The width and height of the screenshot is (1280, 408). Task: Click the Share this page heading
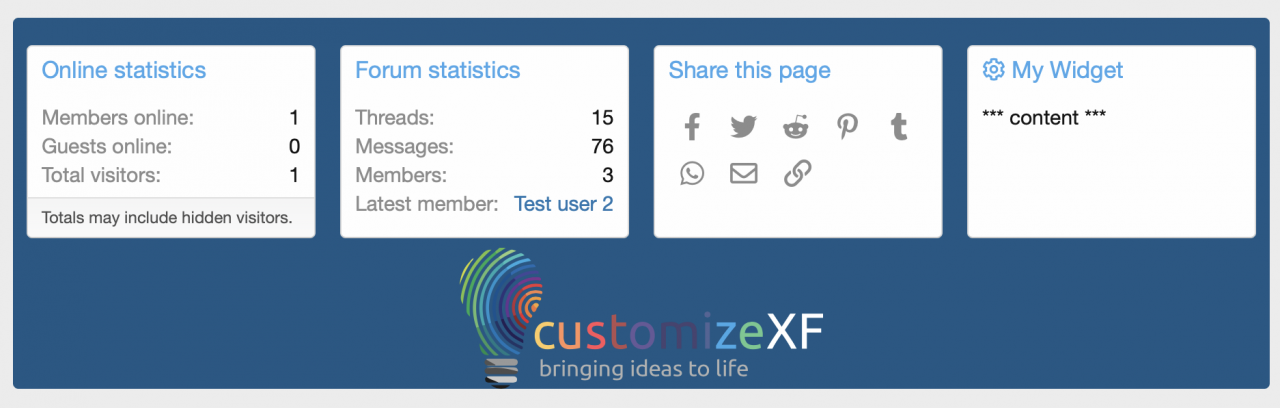pyautogui.click(x=750, y=70)
